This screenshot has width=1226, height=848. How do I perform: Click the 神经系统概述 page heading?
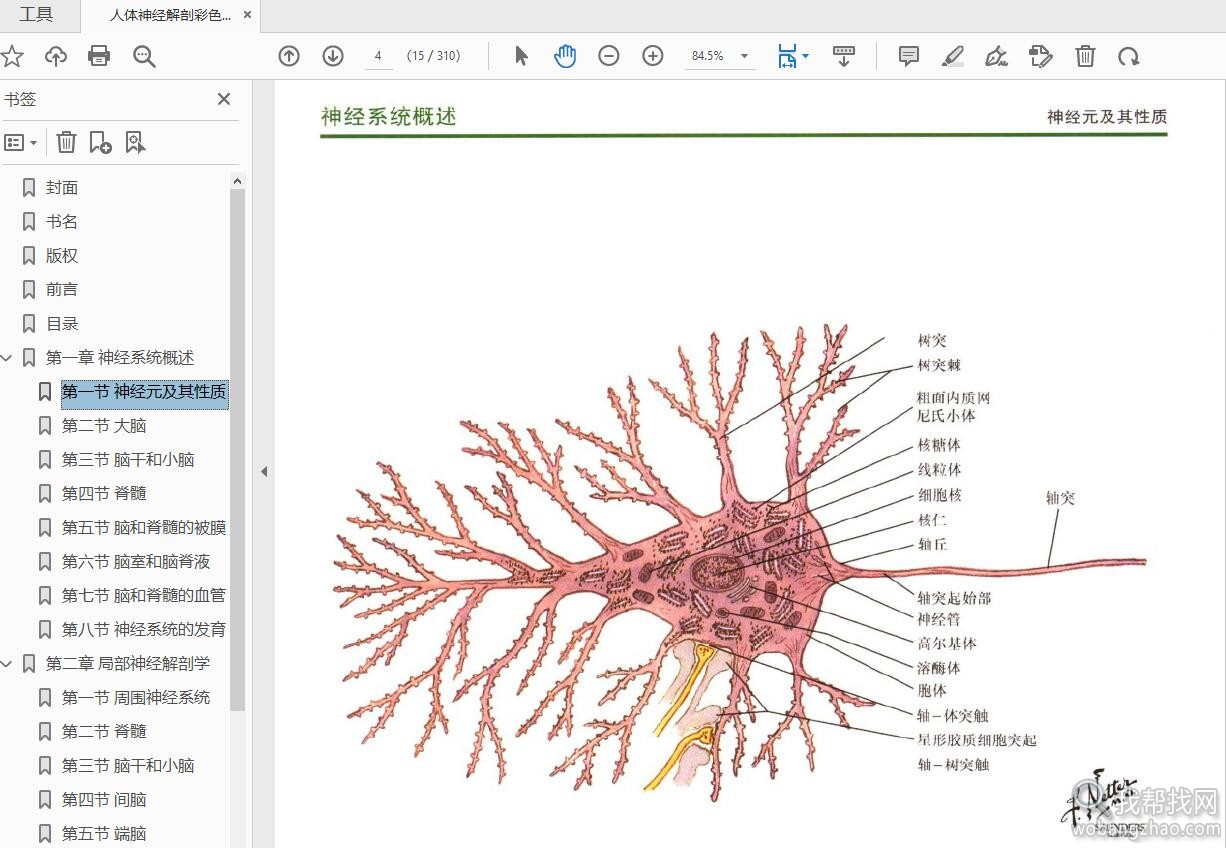click(x=389, y=117)
